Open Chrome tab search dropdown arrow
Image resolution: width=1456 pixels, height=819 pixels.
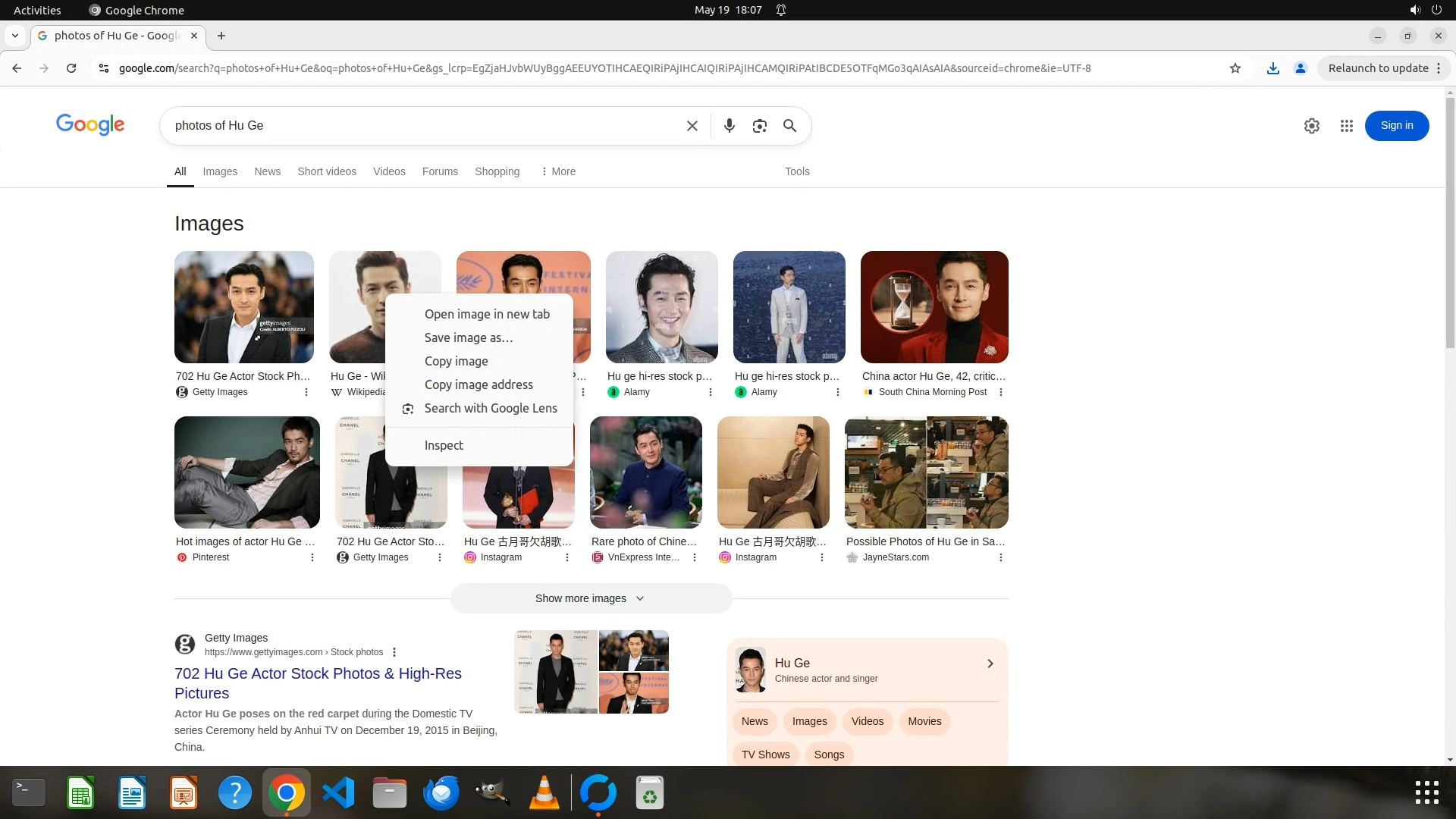15,36
